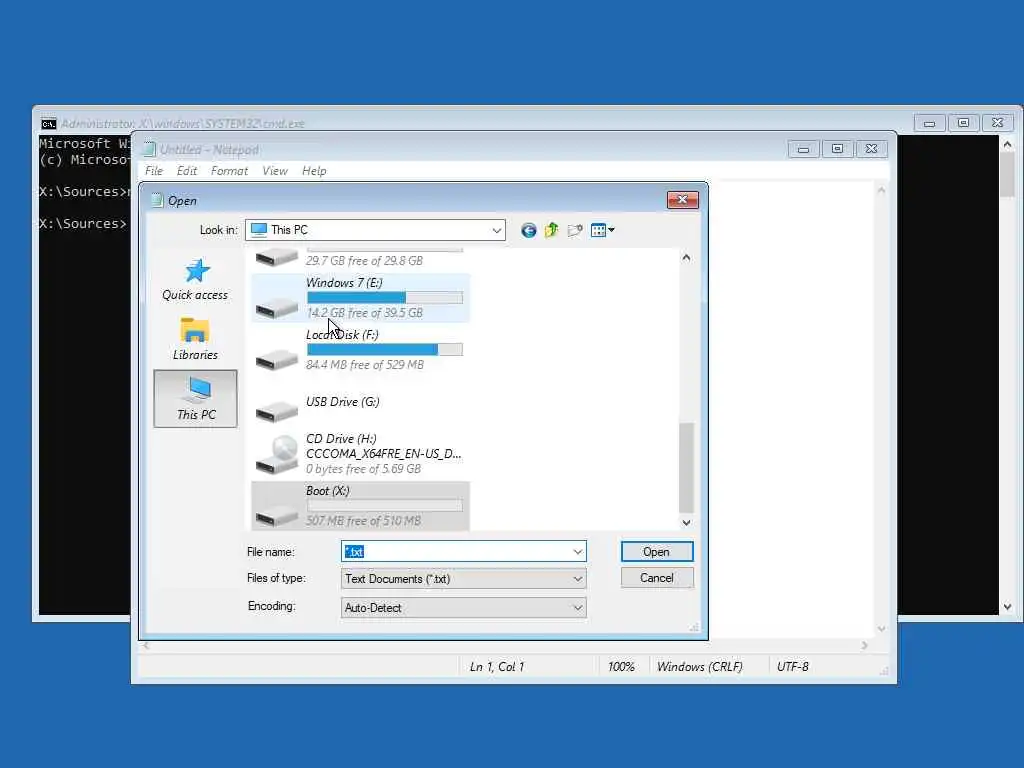
Task: Click the Open dialog title icon
Action: (x=157, y=200)
